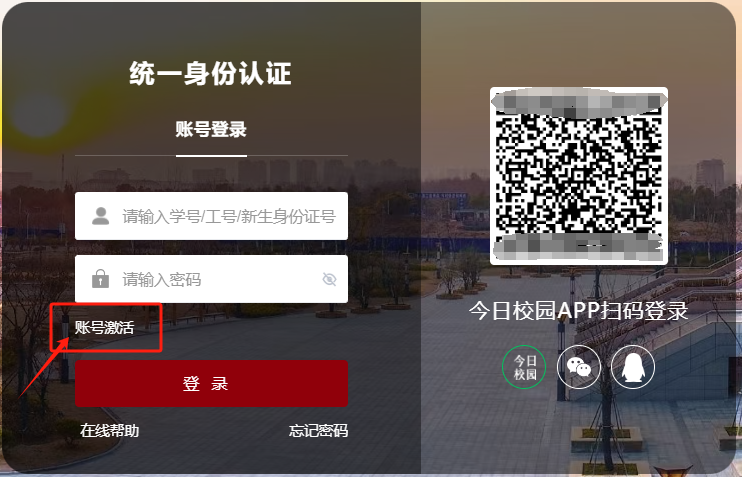This screenshot has height=477, width=742.
Task: Follow the 忘记密码 link
Action: pyautogui.click(x=318, y=431)
